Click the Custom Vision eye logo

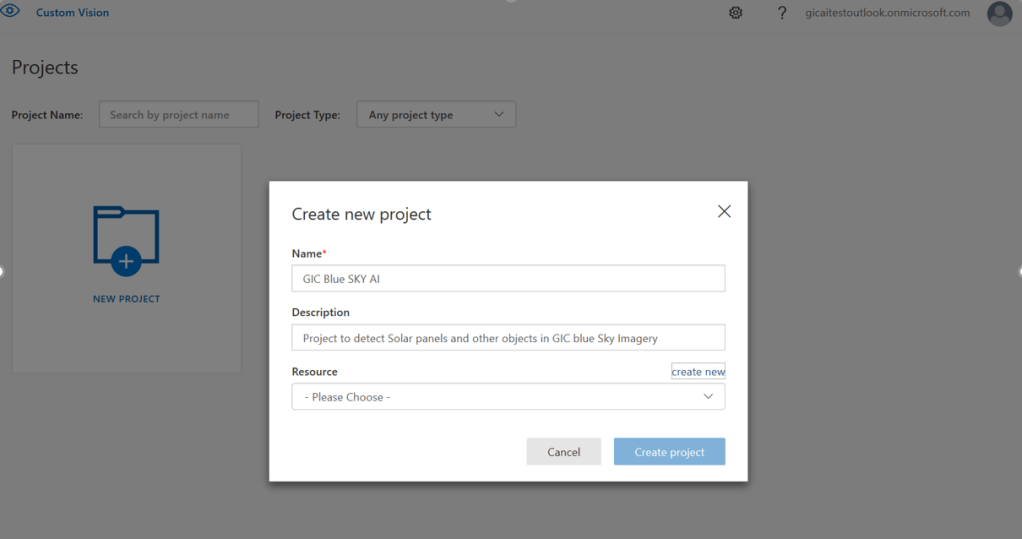coord(11,12)
